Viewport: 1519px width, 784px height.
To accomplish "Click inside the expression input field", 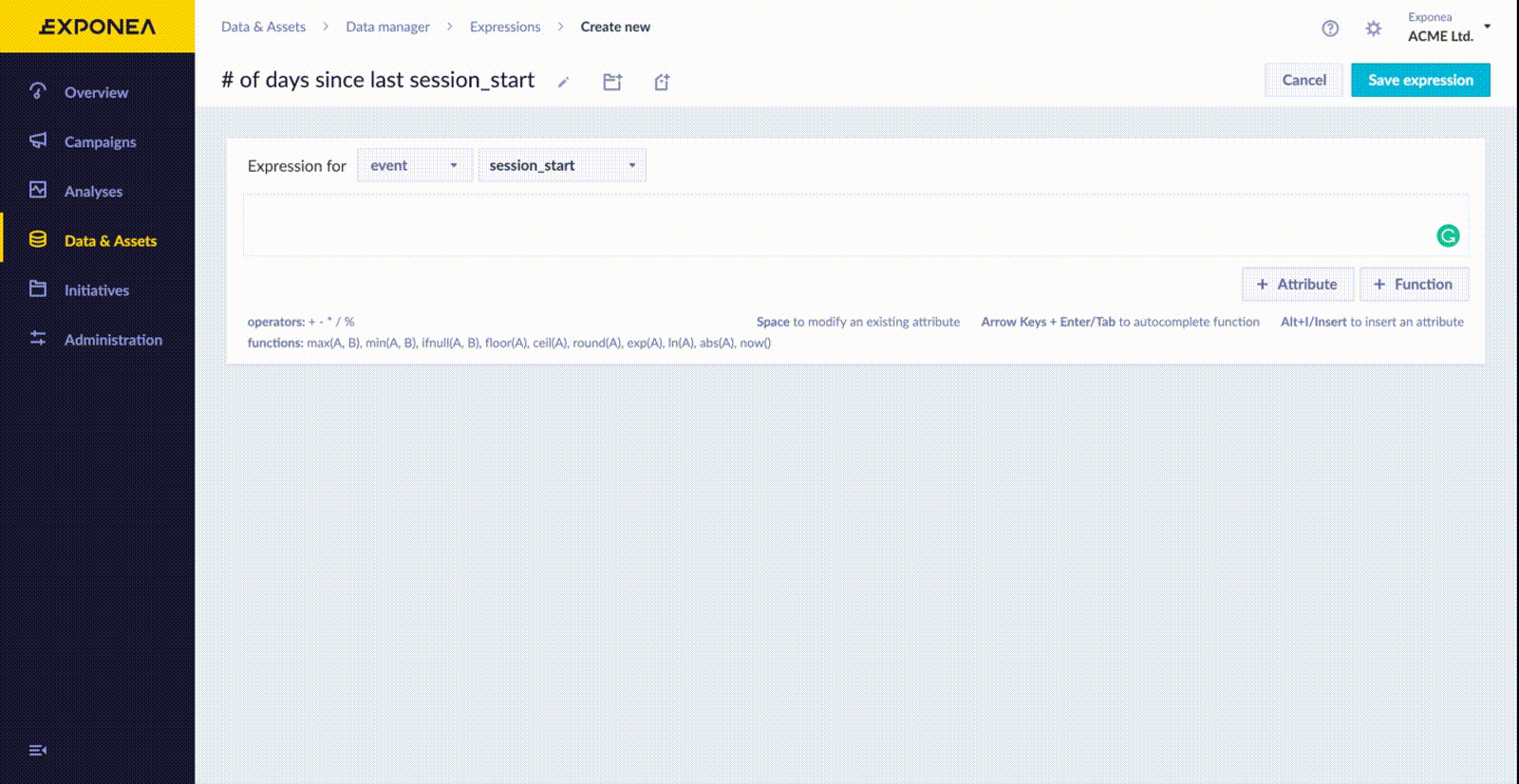I will point(855,226).
